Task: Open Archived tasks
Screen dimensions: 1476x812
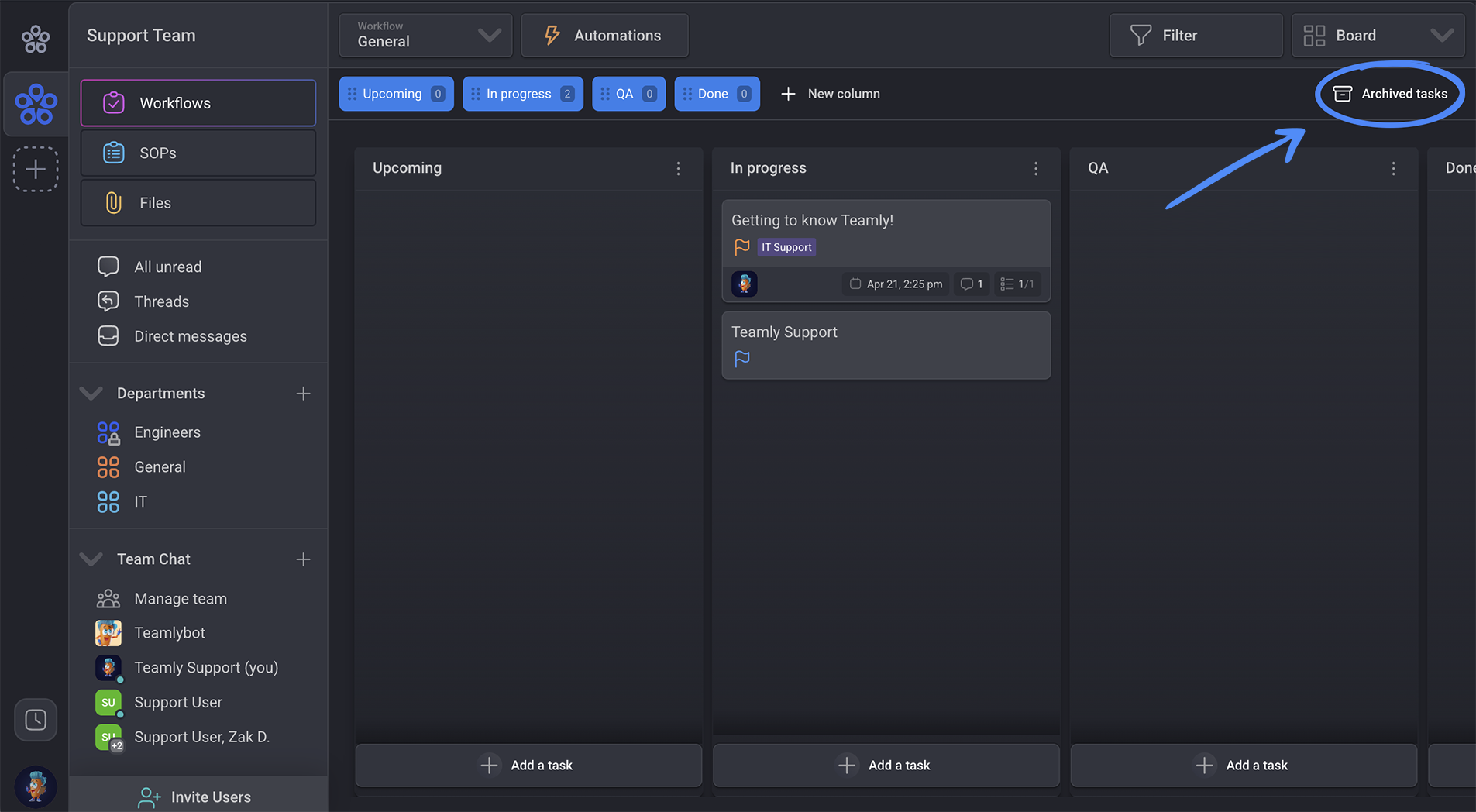Action: click(1390, 94)
